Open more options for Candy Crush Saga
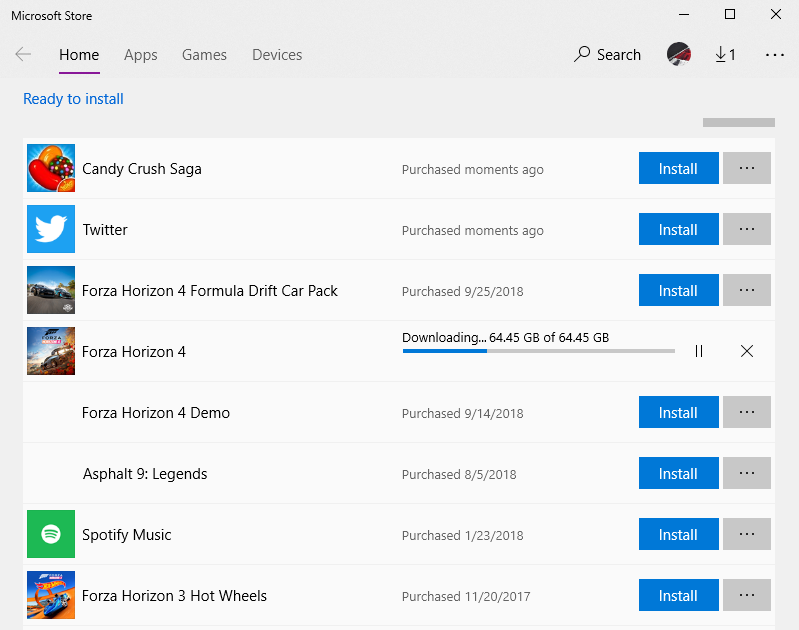The image size is (799, 630). (x=747, y=168)
